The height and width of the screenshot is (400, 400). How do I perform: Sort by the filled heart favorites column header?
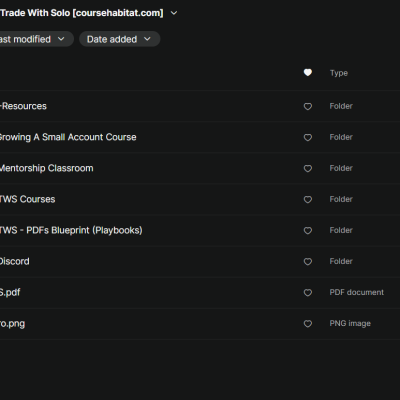coord(308,72)
